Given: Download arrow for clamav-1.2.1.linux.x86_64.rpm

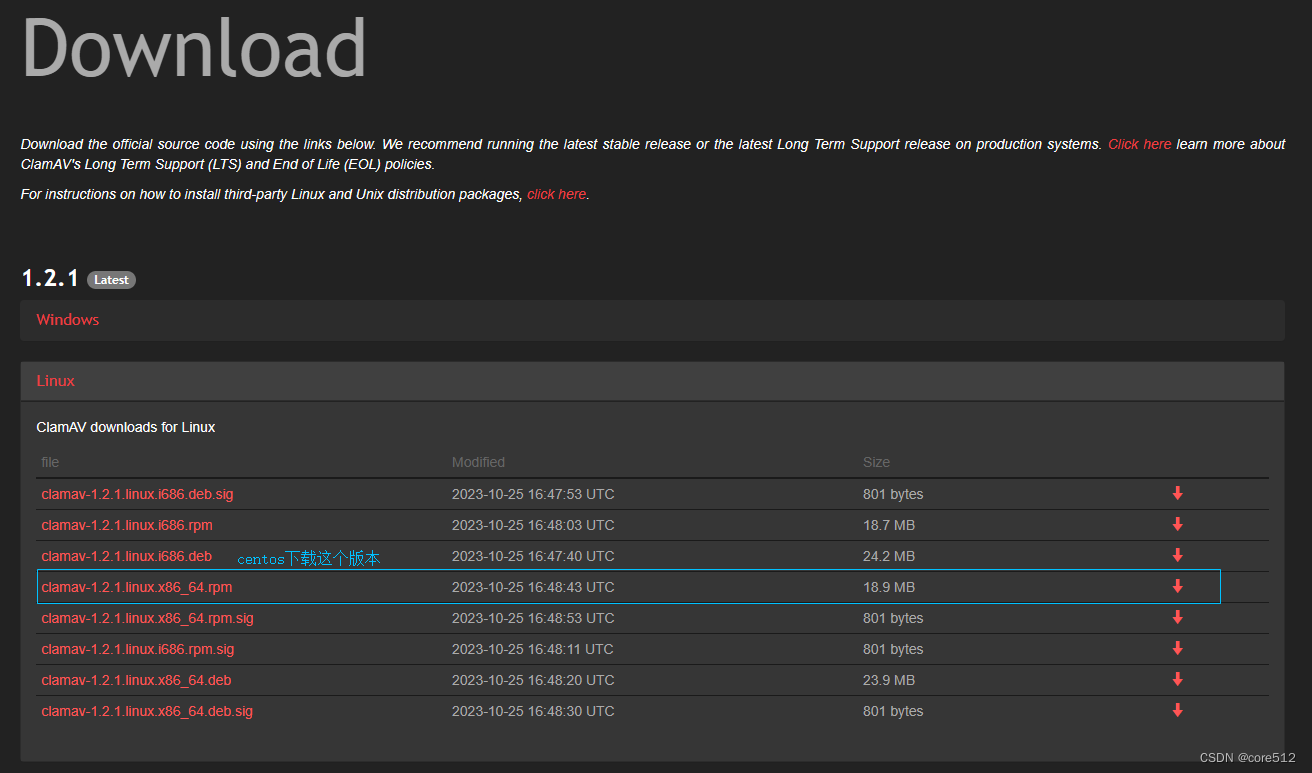Looking at the screenshot, I should tap(1178, 586).
